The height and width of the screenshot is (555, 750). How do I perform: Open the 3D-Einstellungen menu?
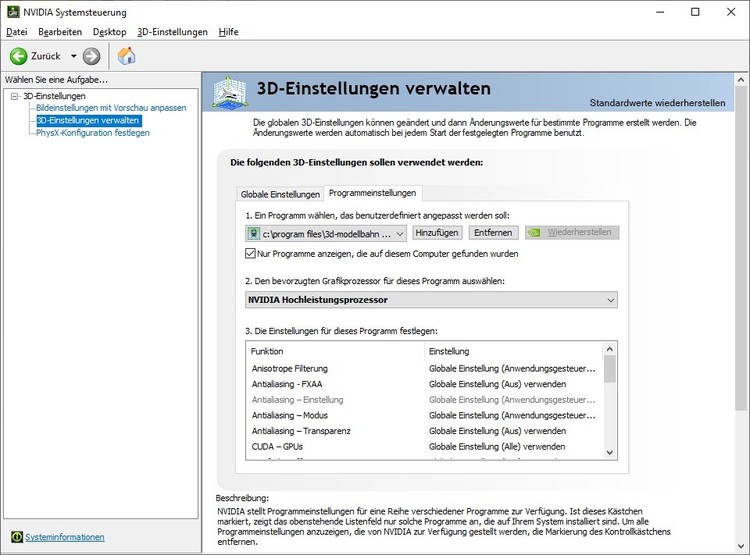(x=172, y=32)
